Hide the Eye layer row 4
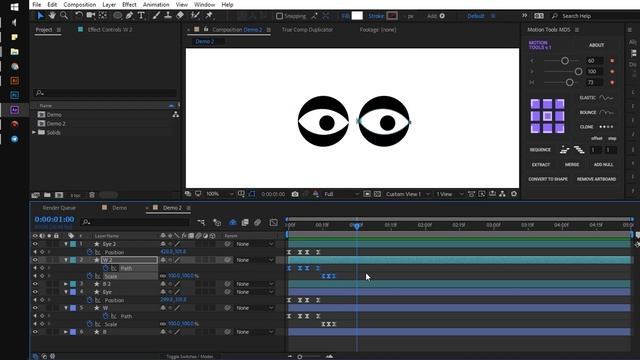Image resolution: width=640 pixels, height=360 pixels. click(35, 292)
